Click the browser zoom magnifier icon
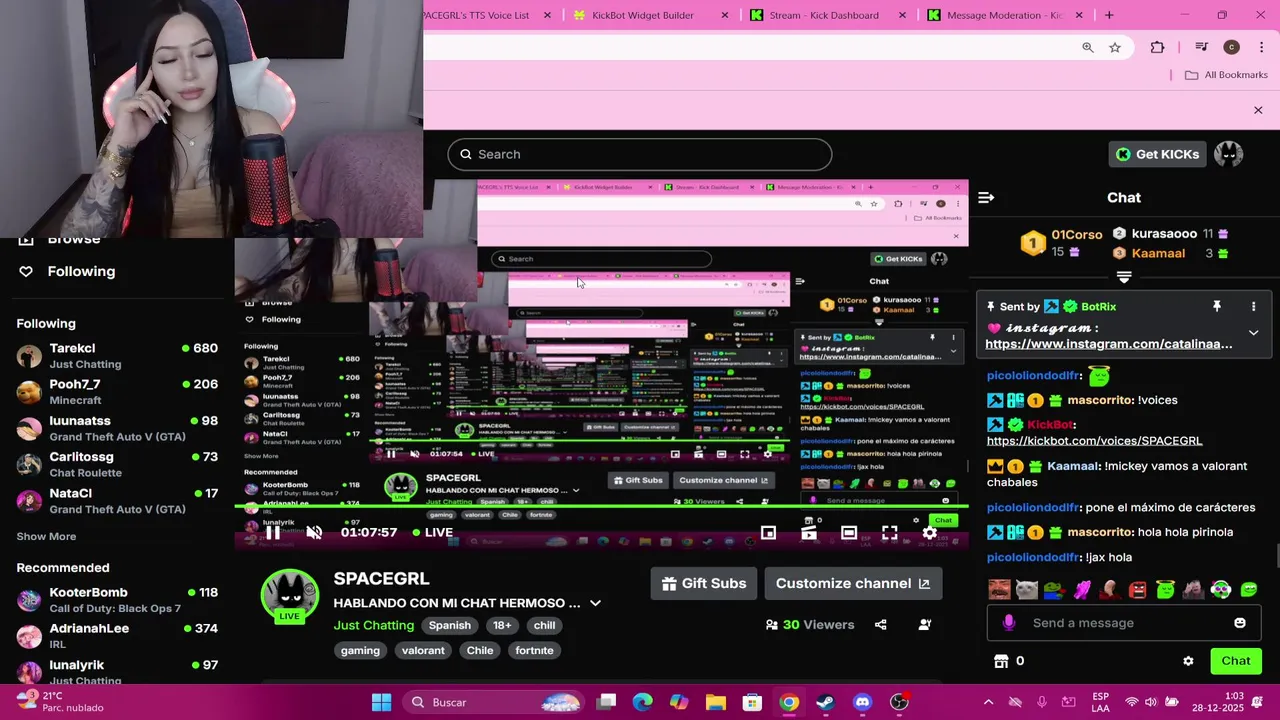1280x720 pixels. tap(1088, 47)
